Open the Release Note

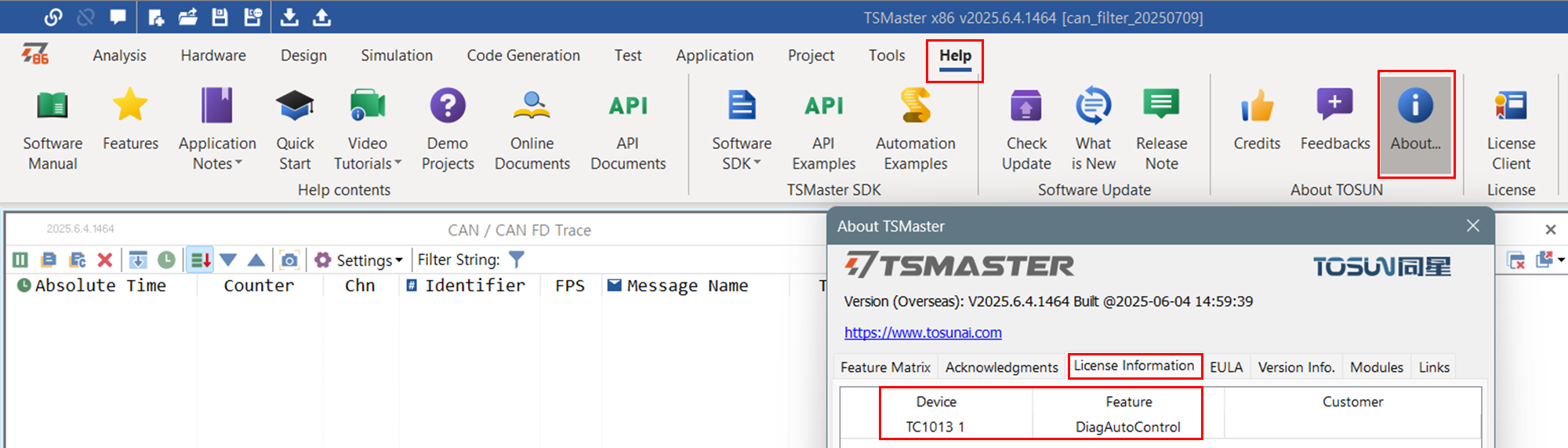click(x=1161, y=130)
